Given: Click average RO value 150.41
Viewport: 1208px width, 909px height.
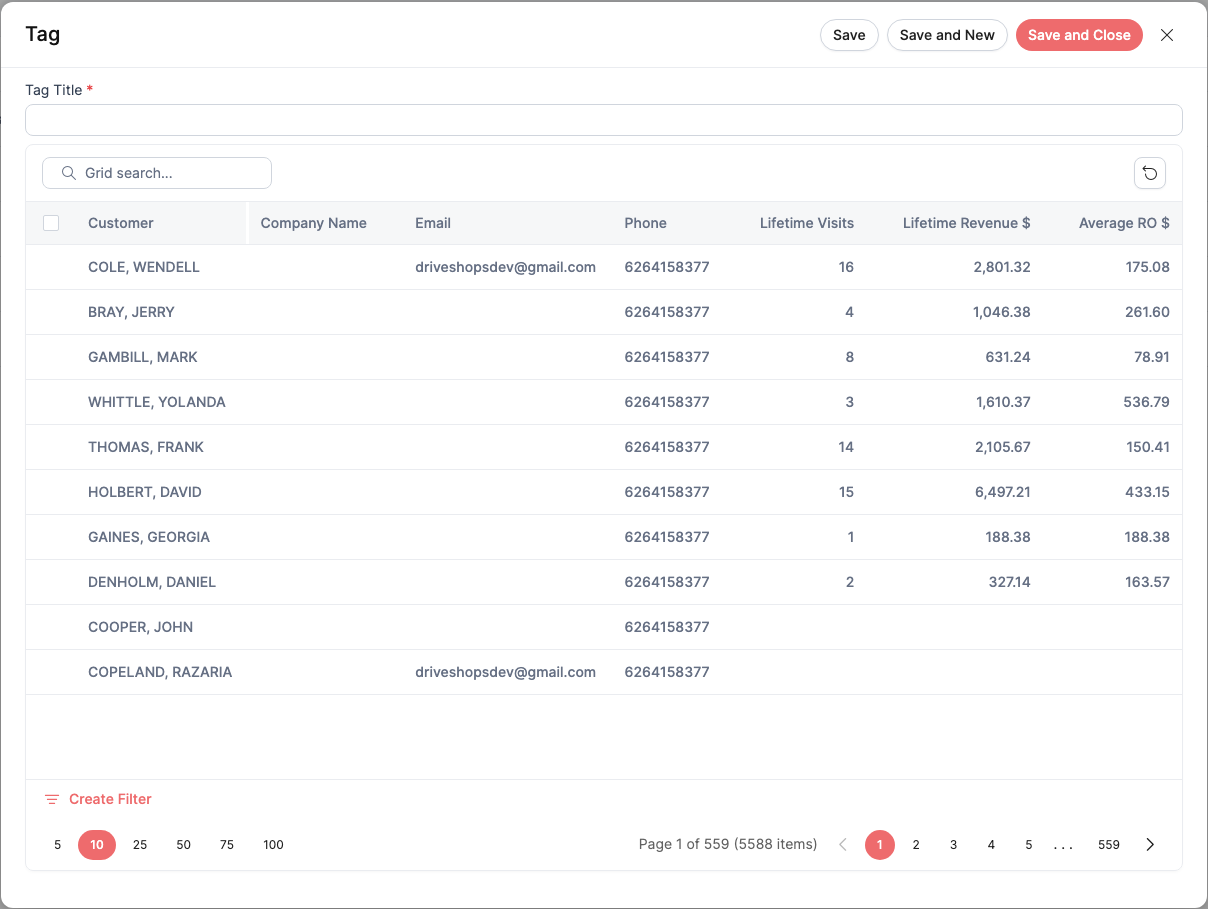Looking at the screenshot, I should tap(1148, 447).
